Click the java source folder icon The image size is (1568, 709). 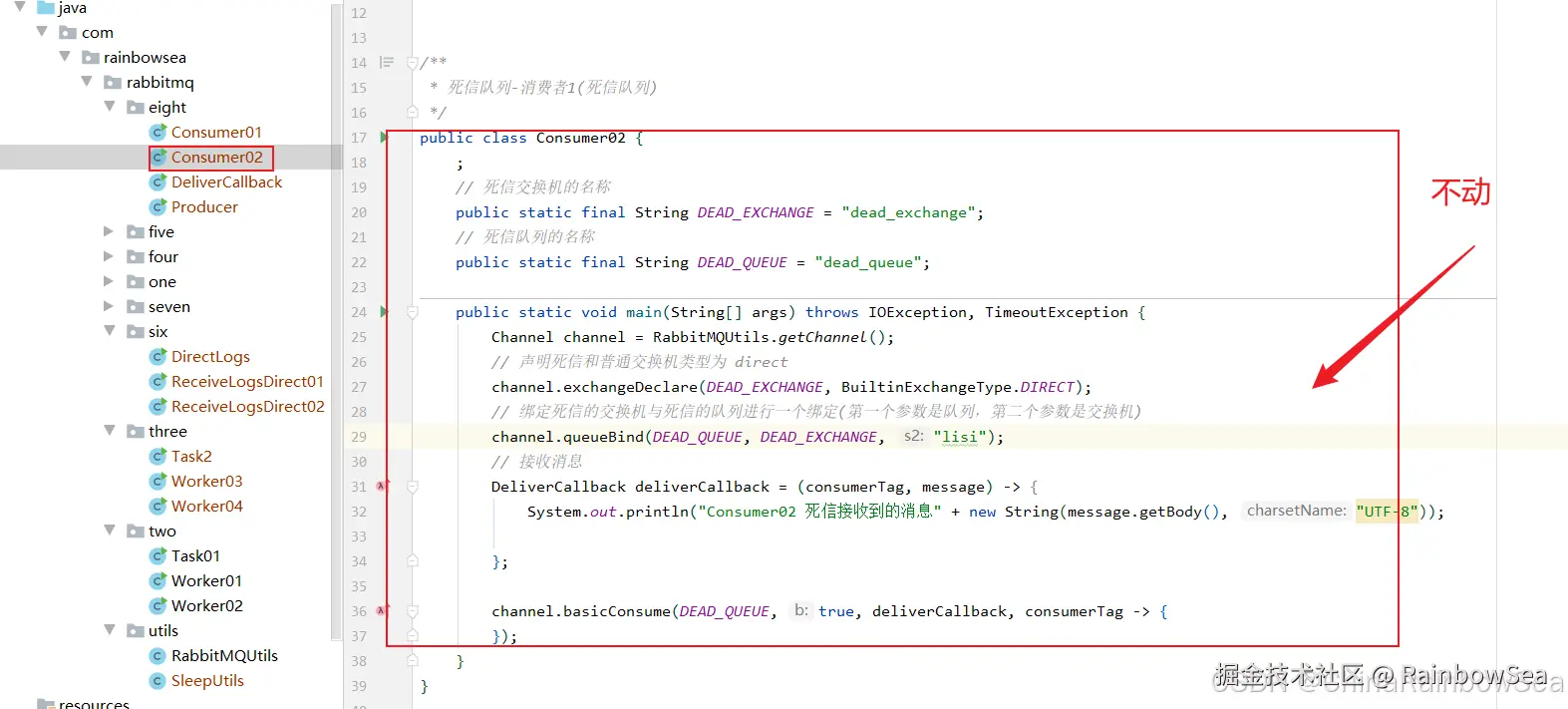click(45, 7)
